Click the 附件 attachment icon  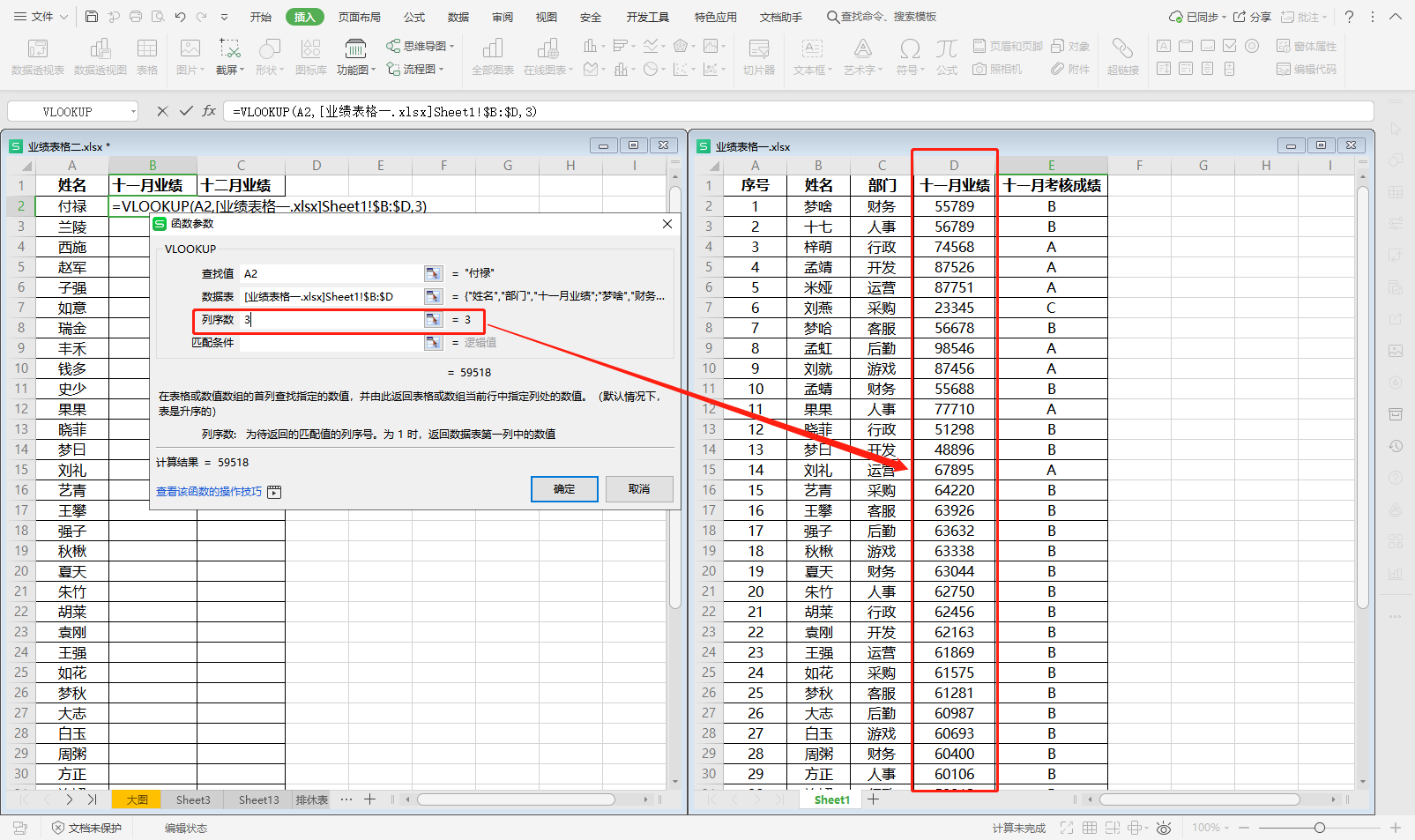pyautogui.click(x=1070, y=69)
